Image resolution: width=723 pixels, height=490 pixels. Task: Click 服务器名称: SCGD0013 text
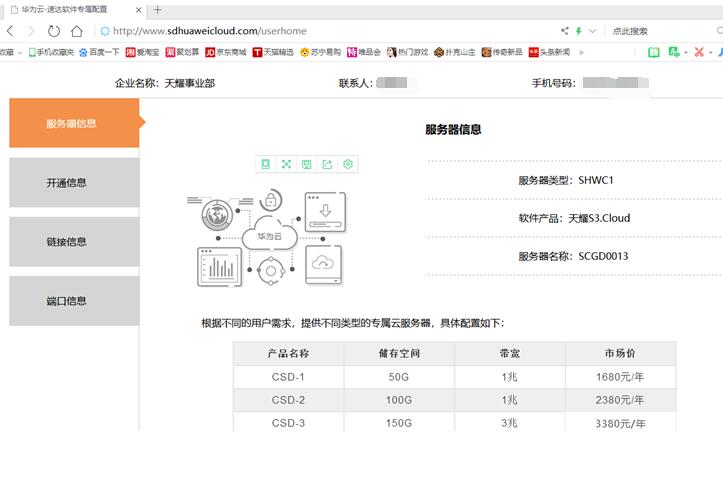(573, 256)
